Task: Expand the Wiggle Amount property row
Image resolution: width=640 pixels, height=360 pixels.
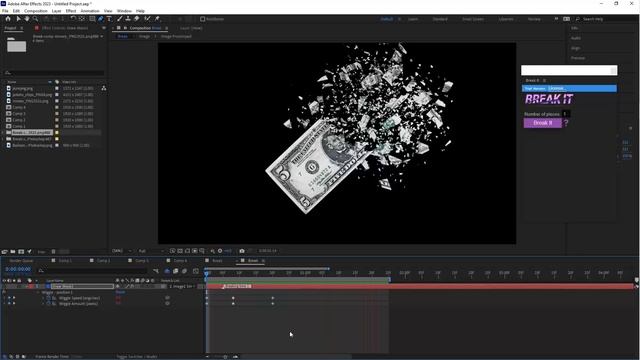Action: coord(43,304)
